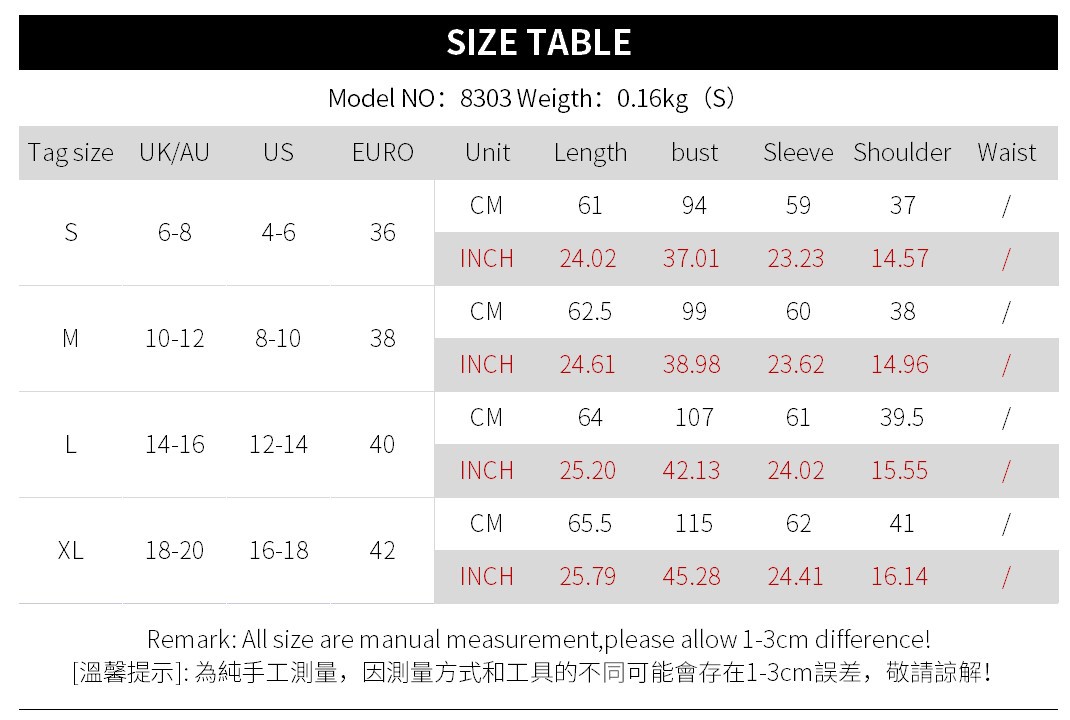Viewport: 1070px width, 720px height.
Task: Select the 10-12 UK/AU size cell
Action: point(175,339)
